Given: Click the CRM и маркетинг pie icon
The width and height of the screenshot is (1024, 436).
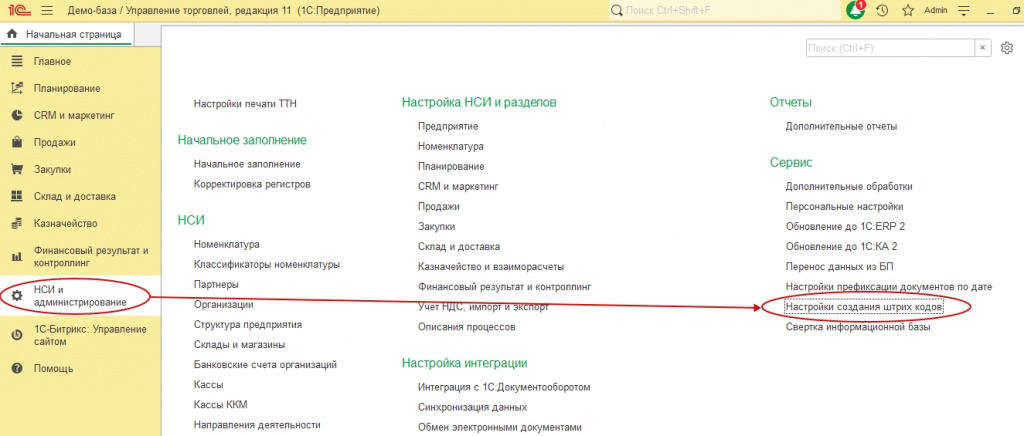Looking at the screenshot, I should tap(18, 116).
